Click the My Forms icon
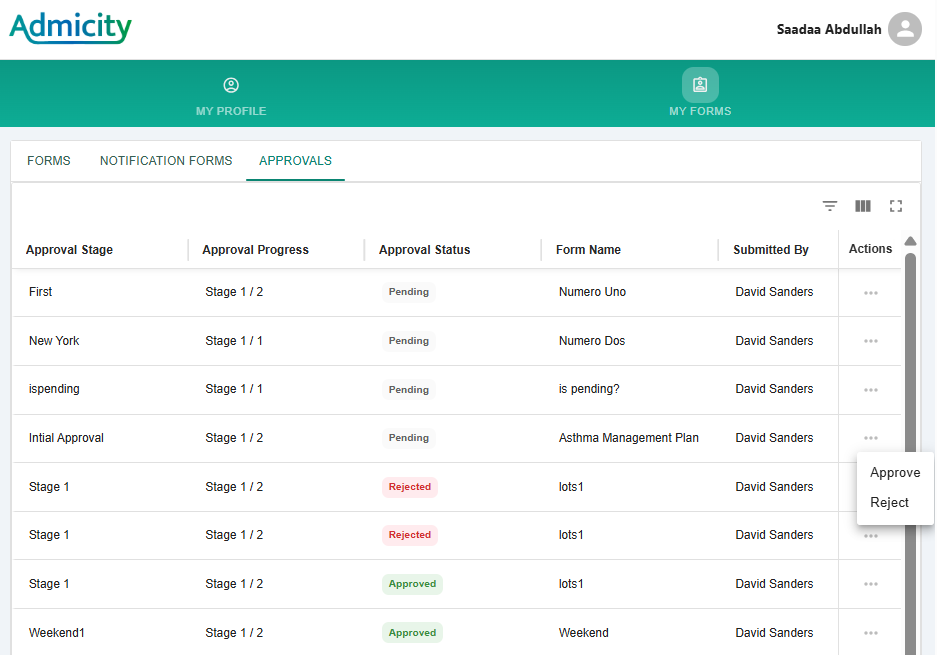This screenshot has width=937, height=655. pyautogui.click(x=700, y=85)
